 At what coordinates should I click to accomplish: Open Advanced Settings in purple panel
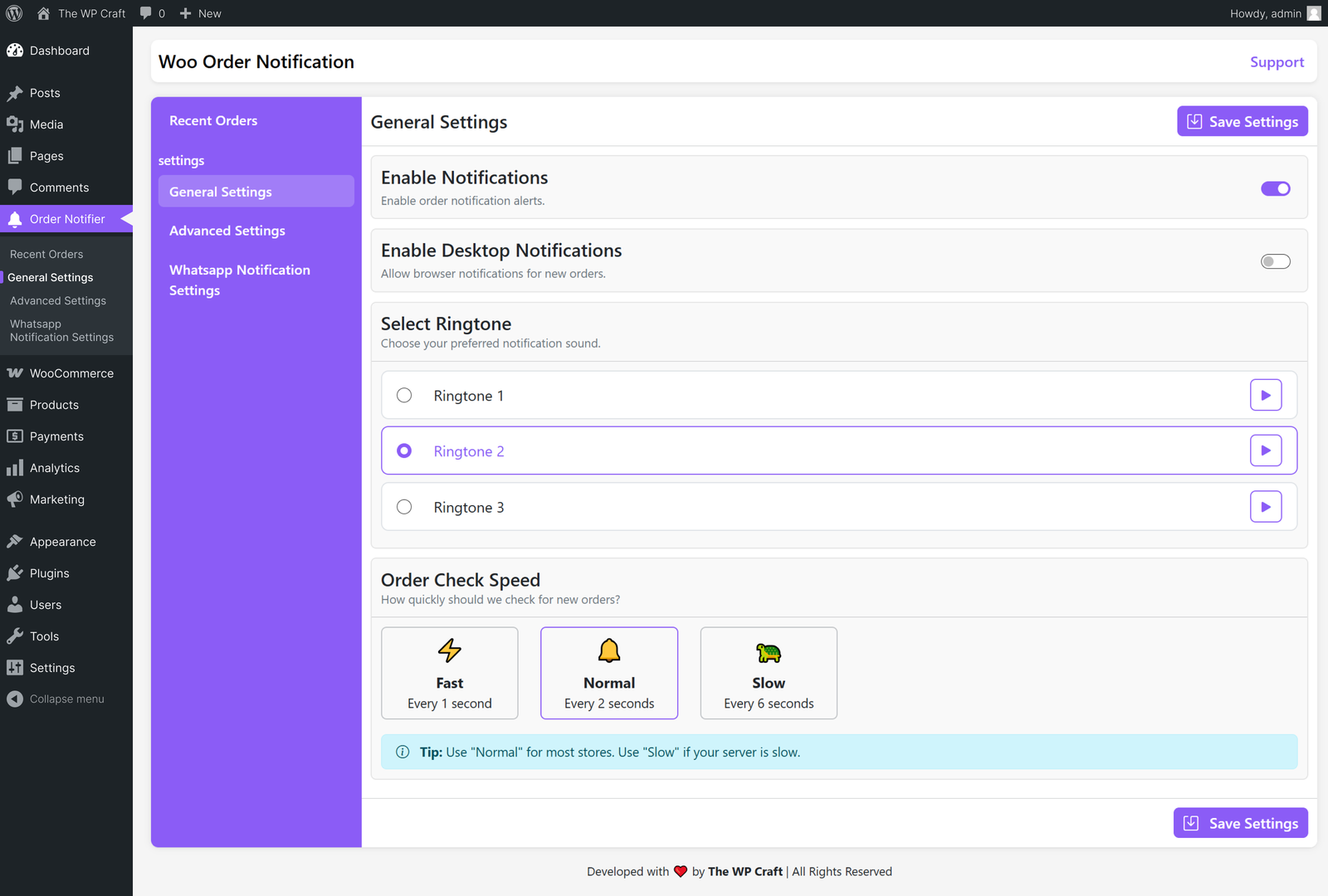[227, 231]
